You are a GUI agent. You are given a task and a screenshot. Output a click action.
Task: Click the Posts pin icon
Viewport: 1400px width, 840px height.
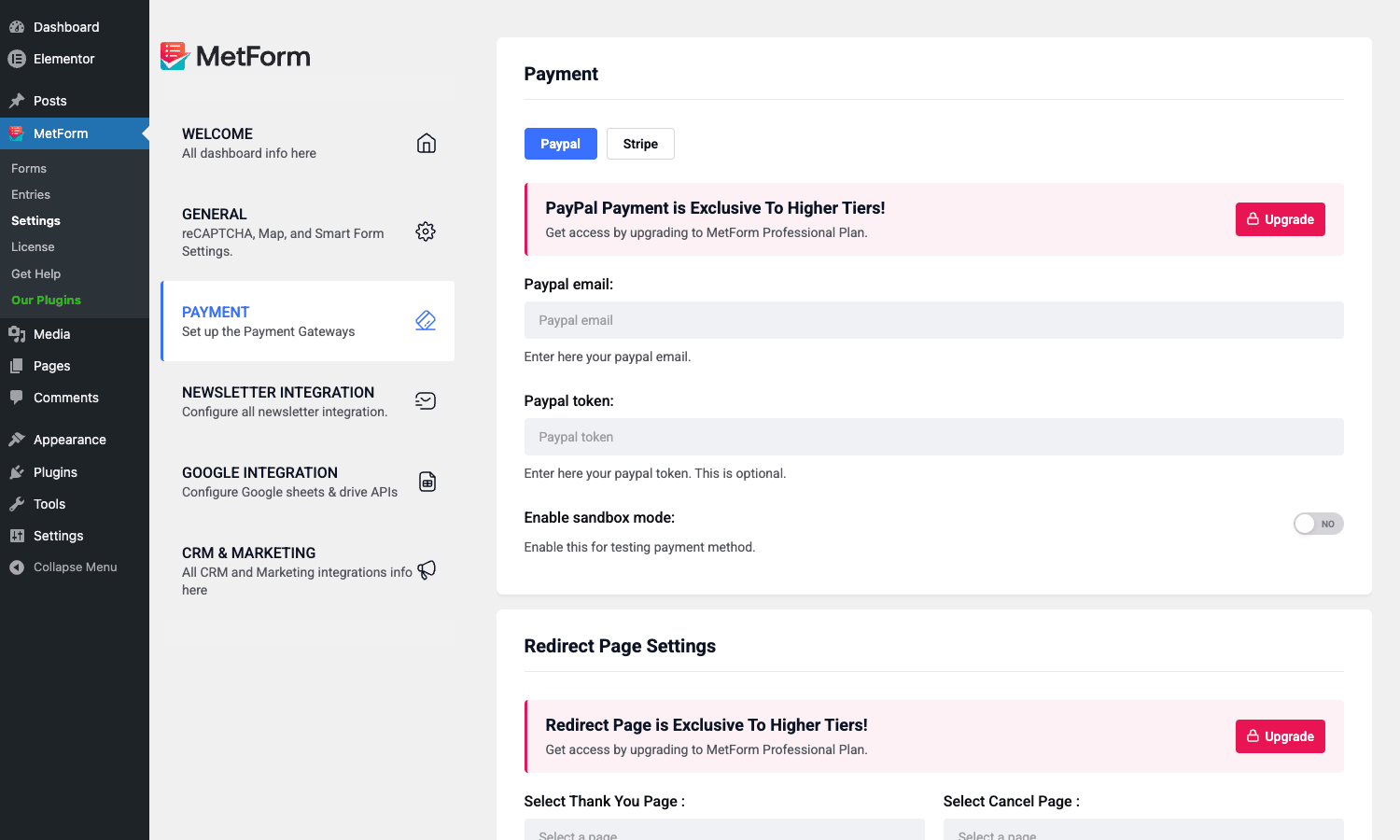click(17, 101)
